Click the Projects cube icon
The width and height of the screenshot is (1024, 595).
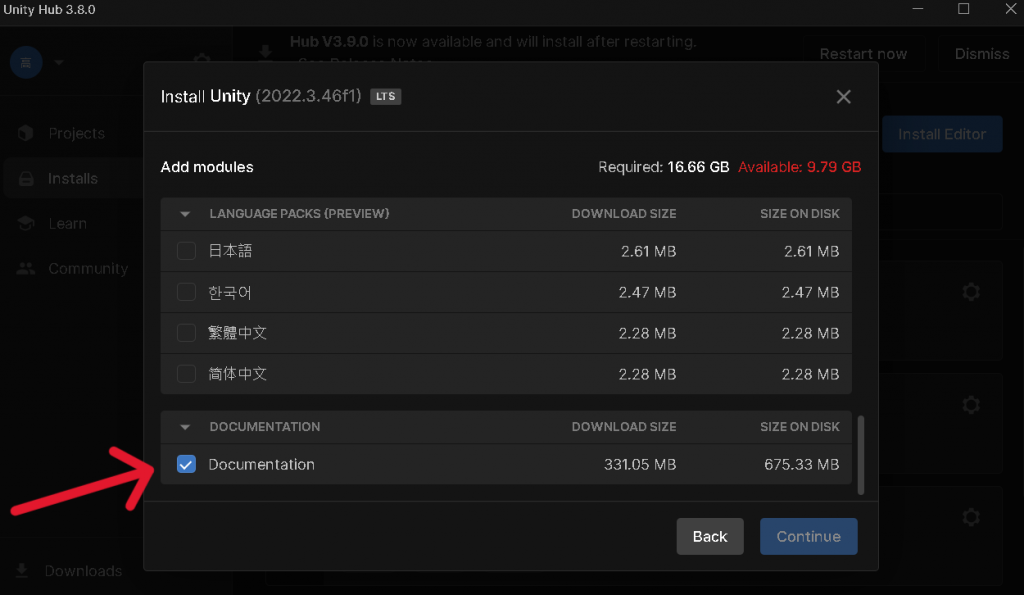coord(25,133)
